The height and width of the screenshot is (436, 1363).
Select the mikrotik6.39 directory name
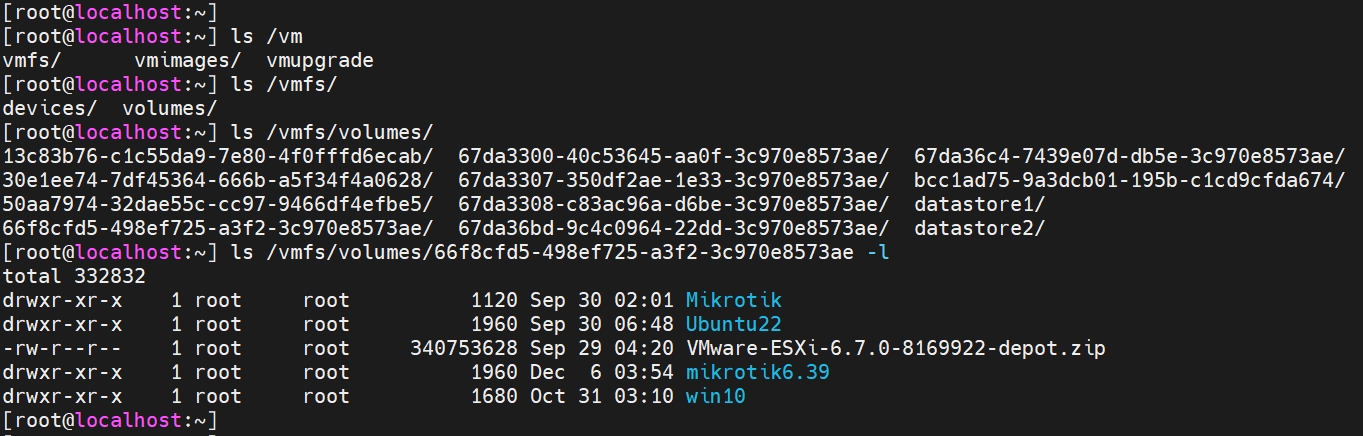pyautogui.click(x=757, y=372)
